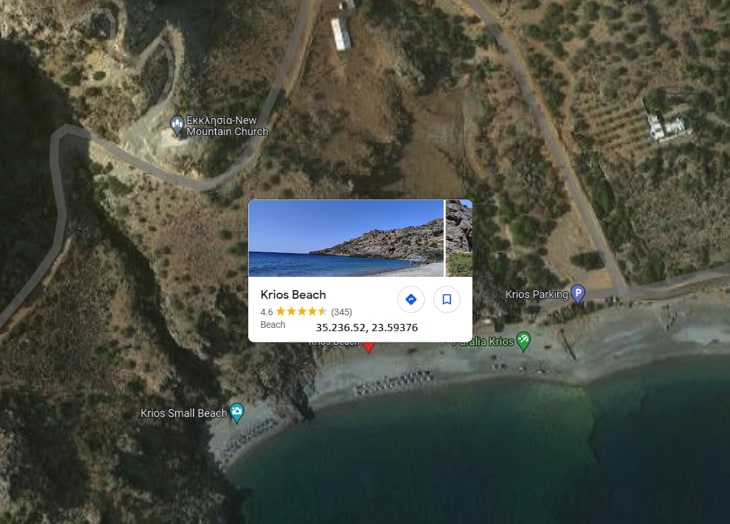The image size is (730, 524).
Task: Select the coordinates text 35.236.52, 23.59376
Action: 367,328
